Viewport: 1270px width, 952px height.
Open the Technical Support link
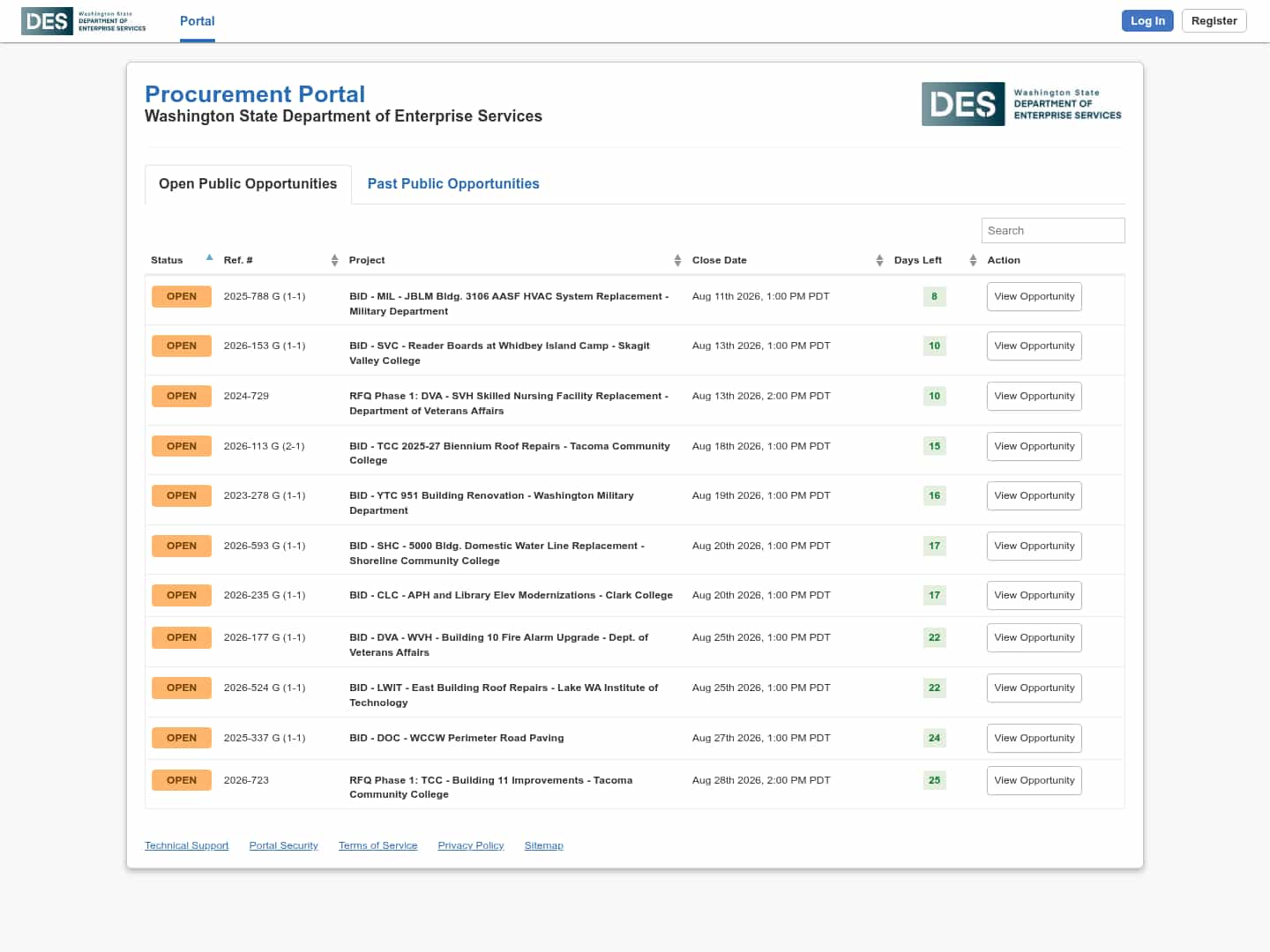click(x=186, y=845)
